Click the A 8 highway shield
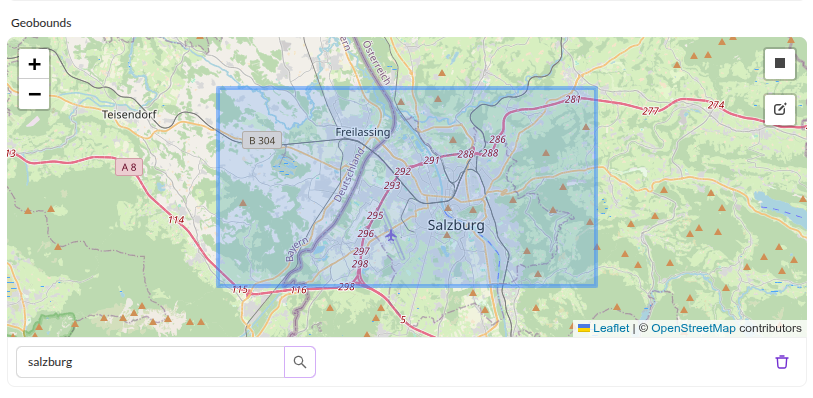 [x=129, y=167]
